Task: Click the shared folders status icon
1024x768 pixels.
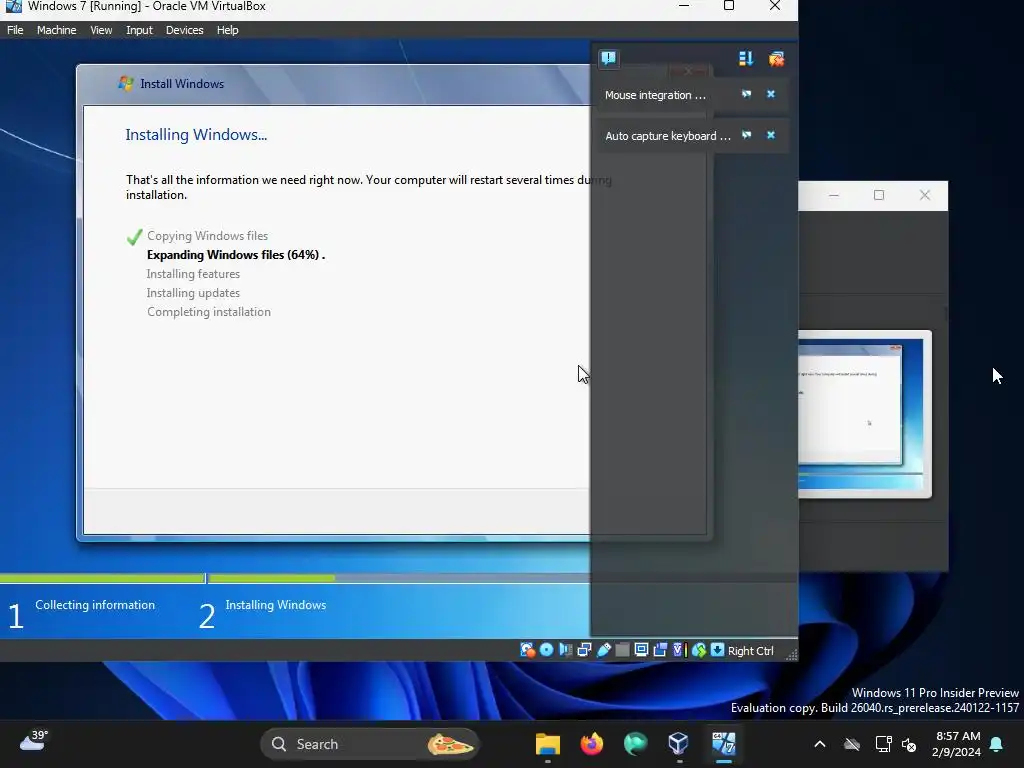Action: [622, 650]
